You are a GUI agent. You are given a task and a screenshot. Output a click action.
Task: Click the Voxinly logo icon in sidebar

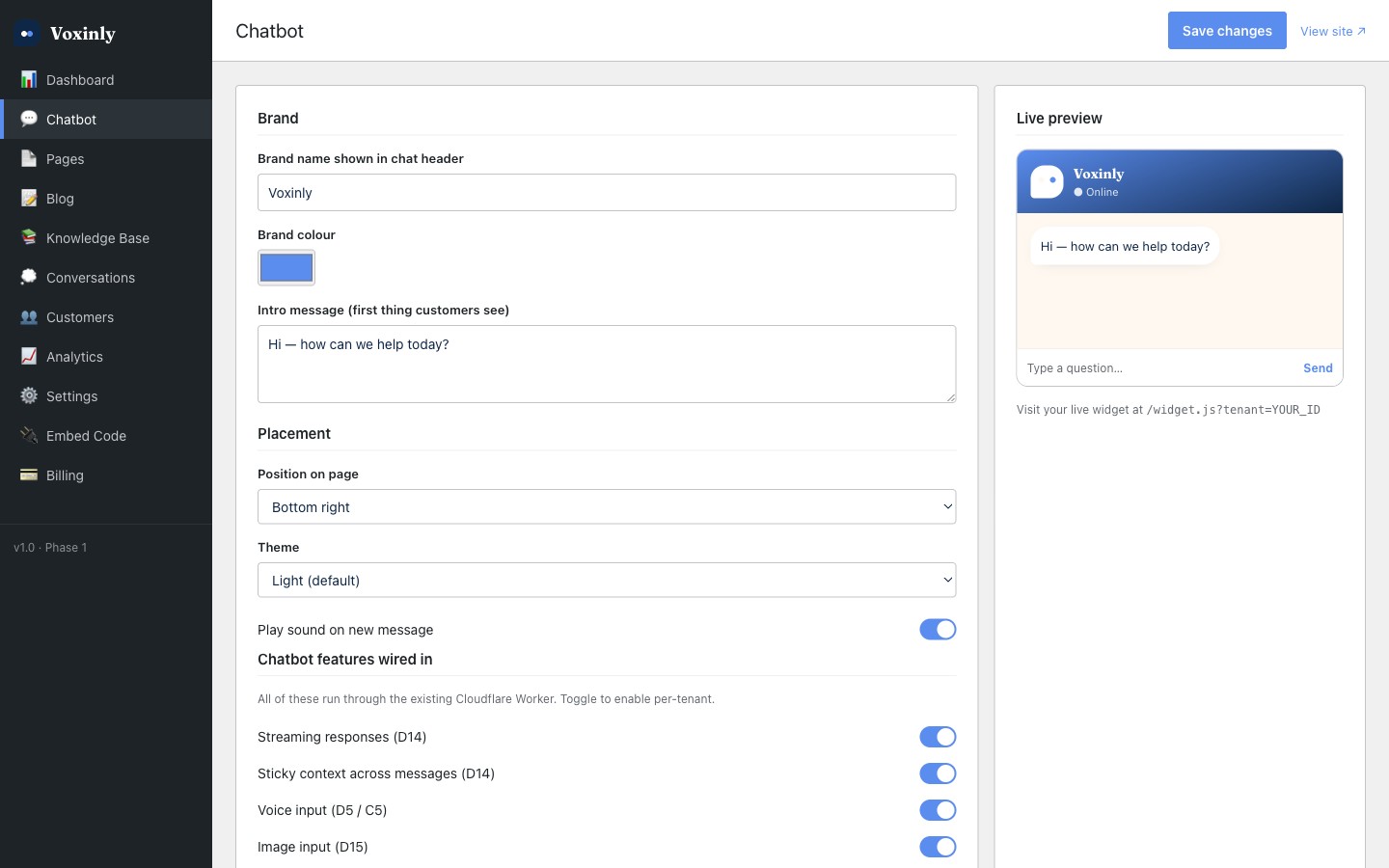tap(27, 34)
